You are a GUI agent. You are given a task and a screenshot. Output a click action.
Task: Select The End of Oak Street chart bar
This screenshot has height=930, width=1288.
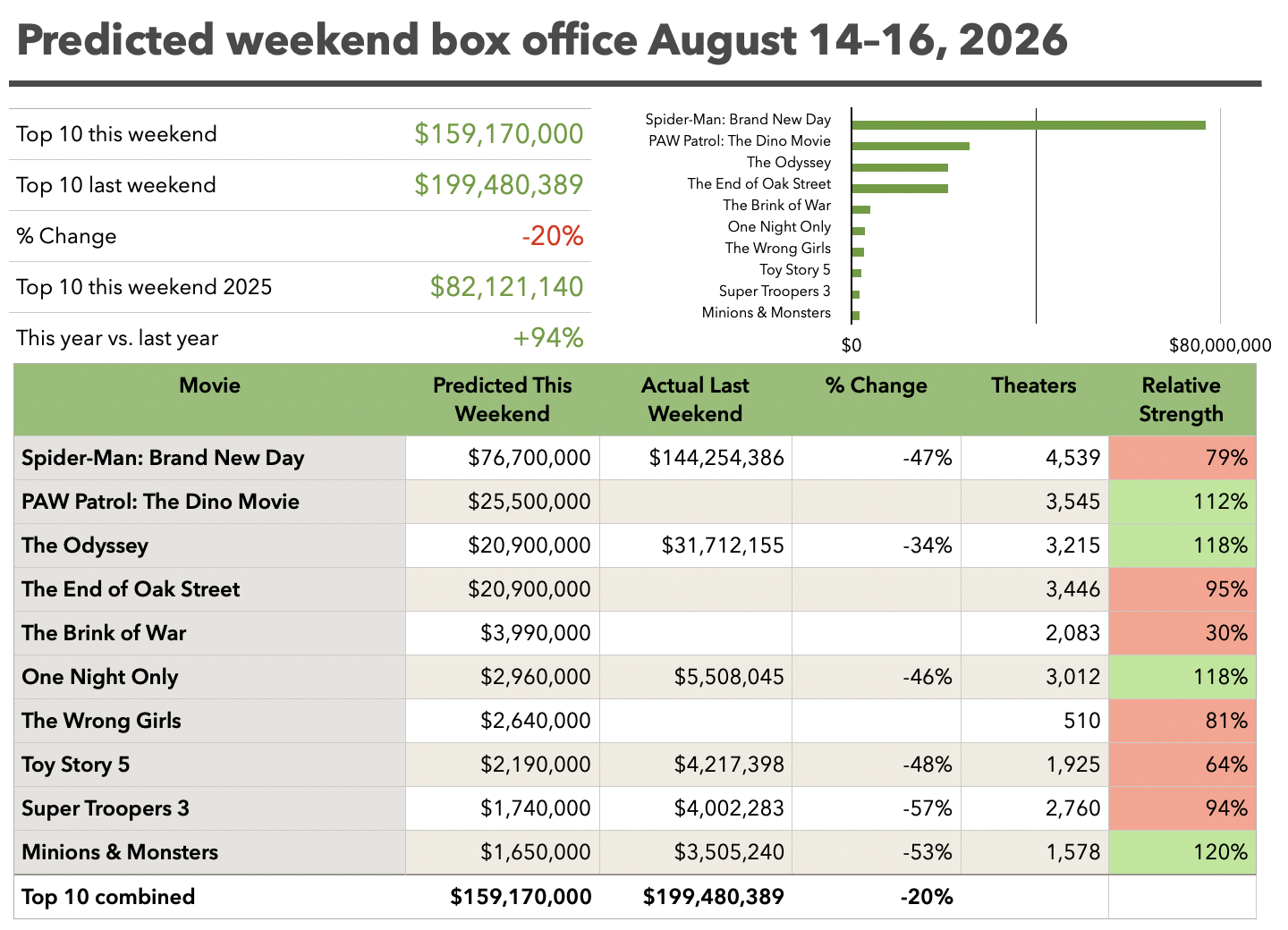coord(900,189)
